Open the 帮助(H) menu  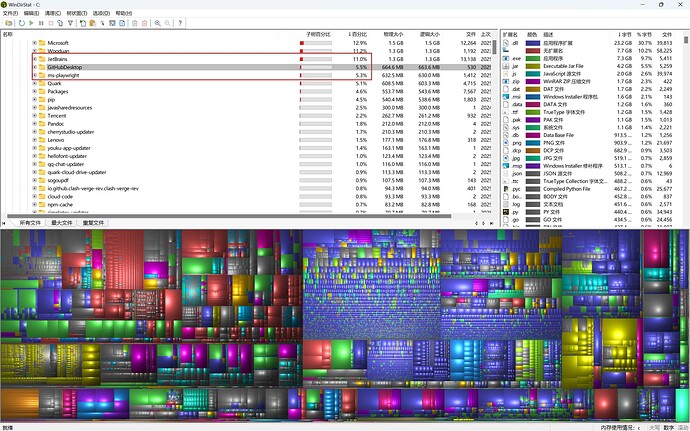(124, 13)
